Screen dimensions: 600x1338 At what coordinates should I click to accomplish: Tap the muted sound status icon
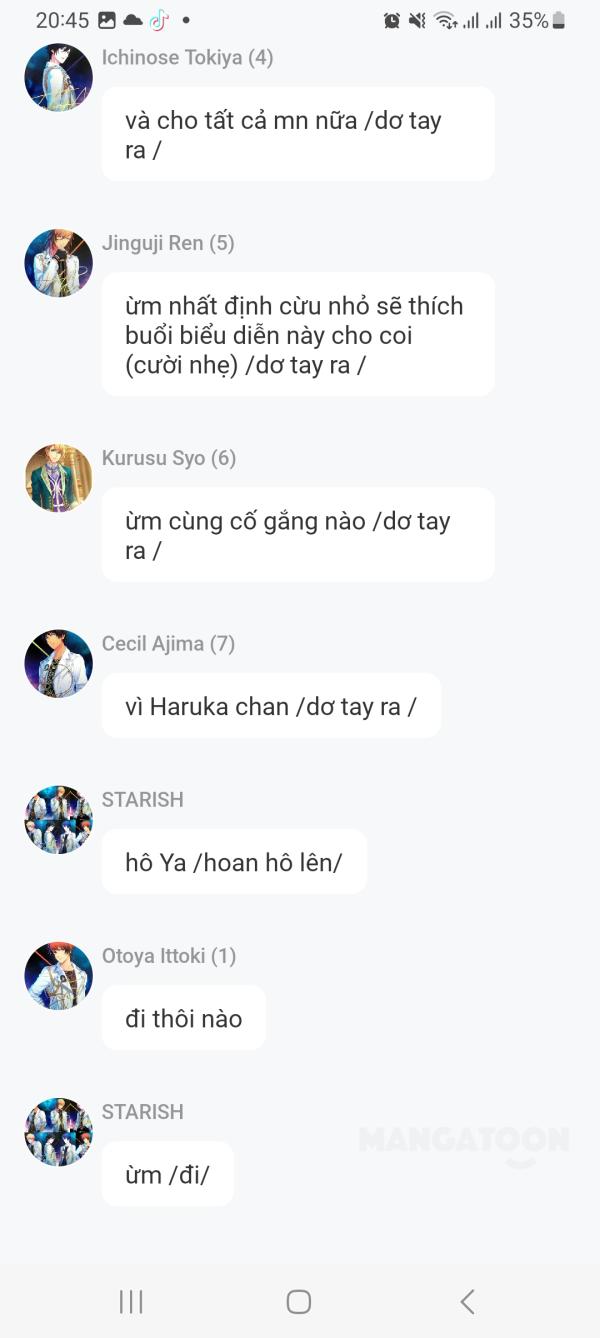[x=417, y=20]
